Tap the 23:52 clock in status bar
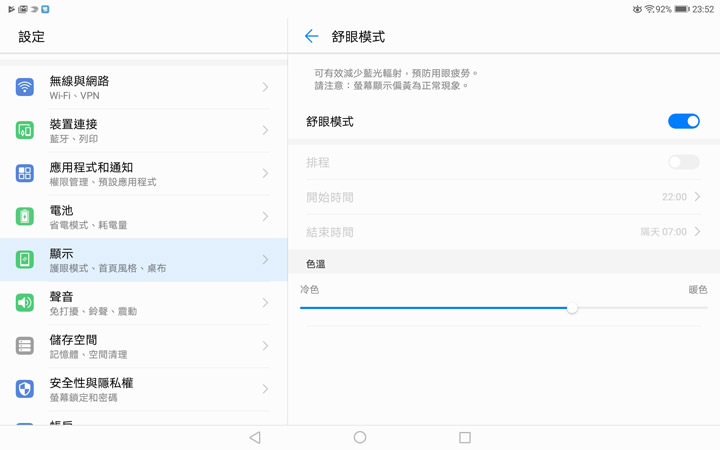720x450 pixels. [x=703, y=9]
